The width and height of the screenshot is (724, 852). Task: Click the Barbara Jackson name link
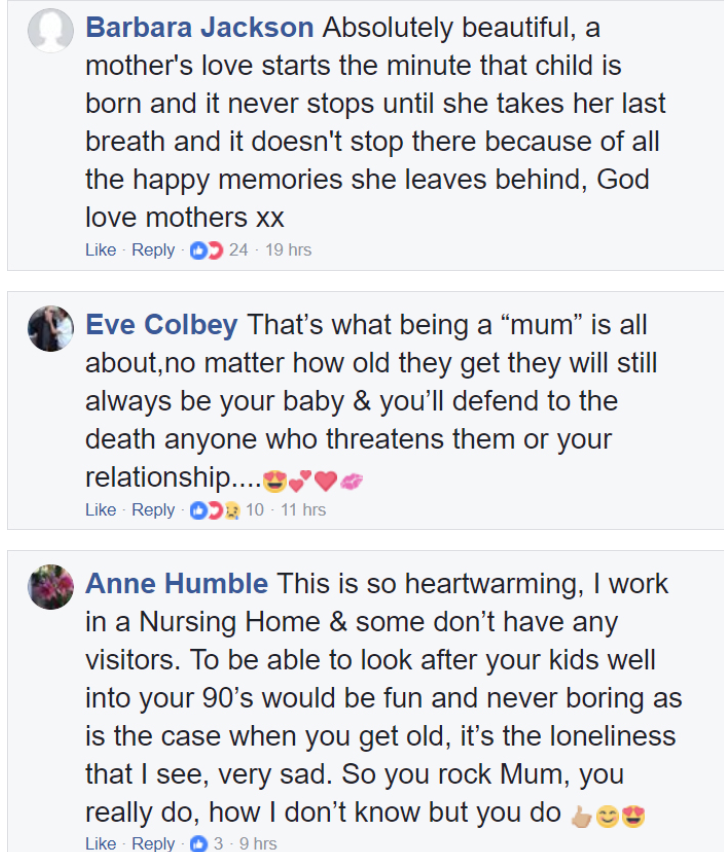(199, 27)
